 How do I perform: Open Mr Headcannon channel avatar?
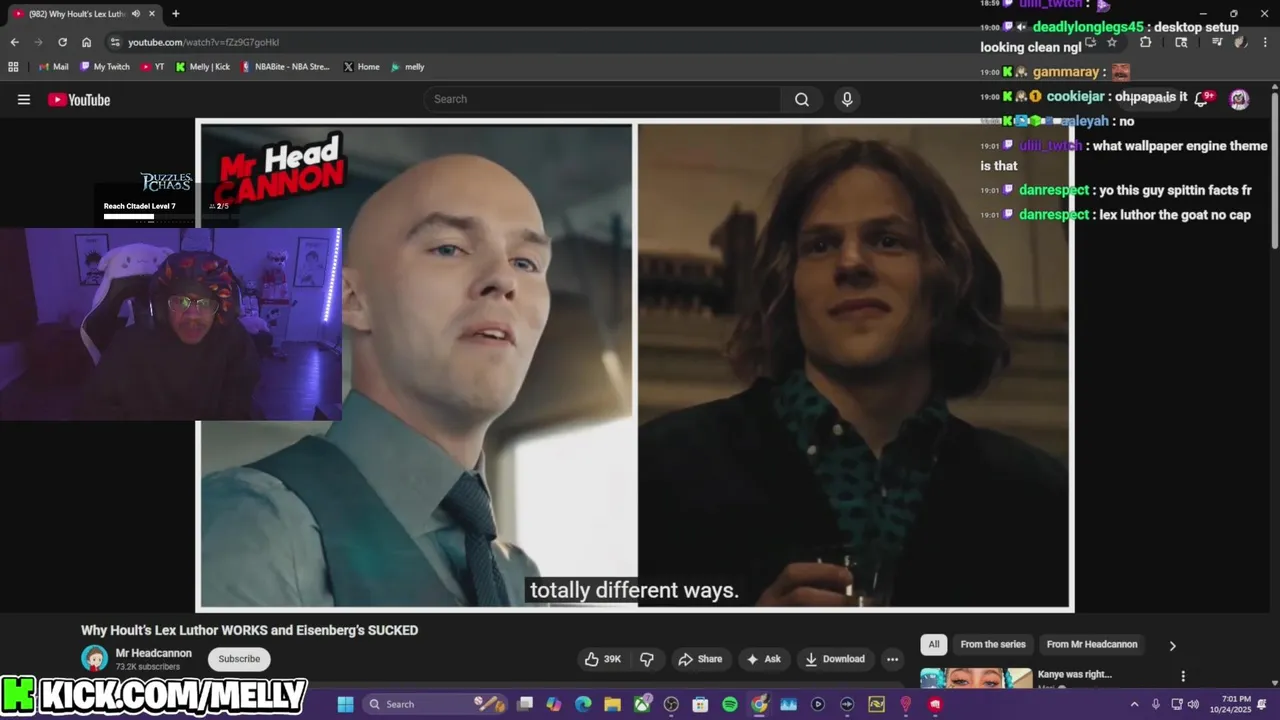[94, 658]
